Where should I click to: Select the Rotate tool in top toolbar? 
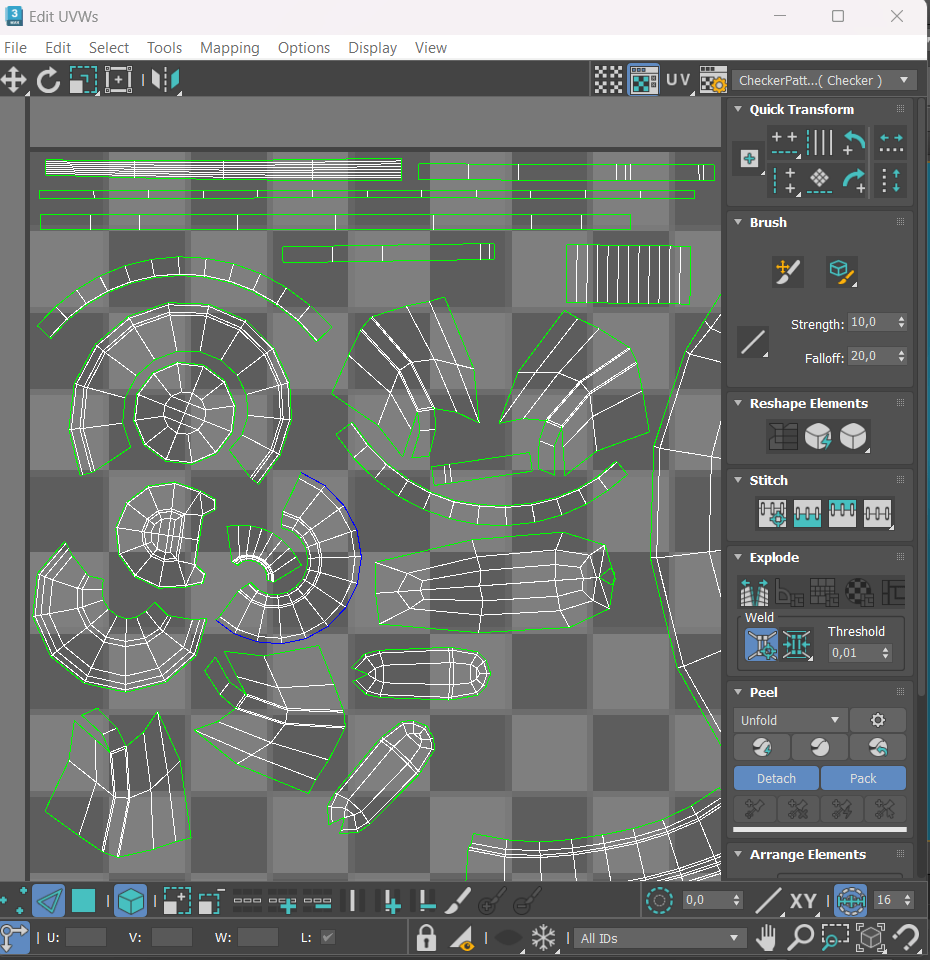click(x=48, y=80)
